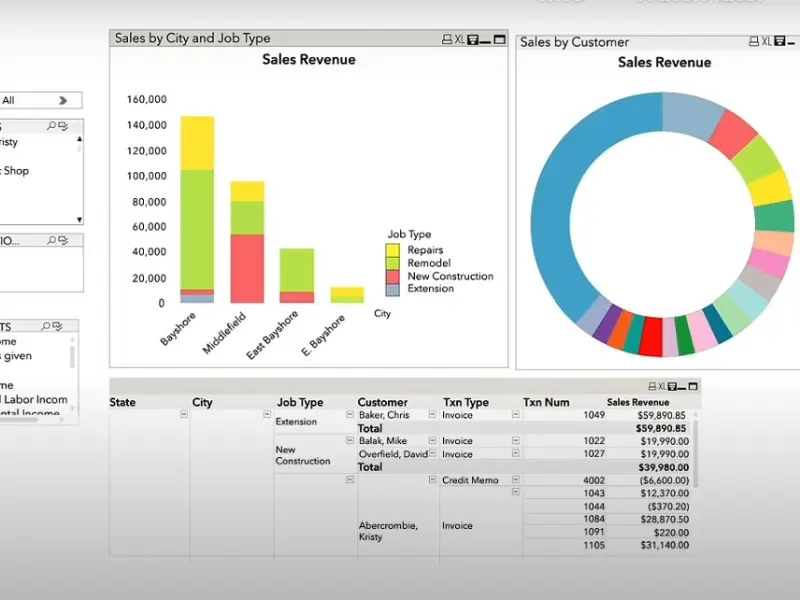Click the All selection button arrow

[63, 100]
